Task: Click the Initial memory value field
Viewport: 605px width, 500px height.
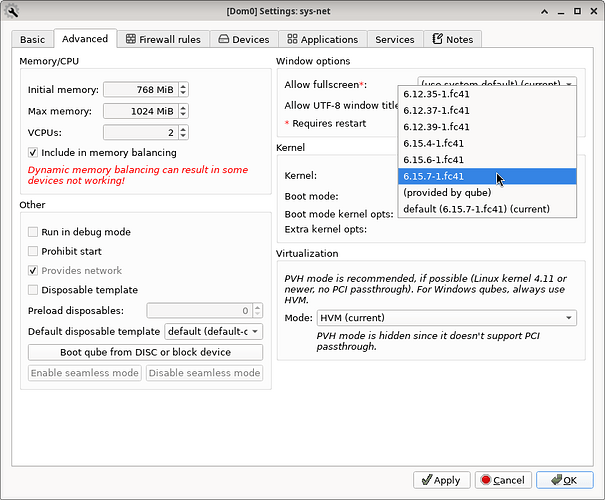Action: (141, 90)
